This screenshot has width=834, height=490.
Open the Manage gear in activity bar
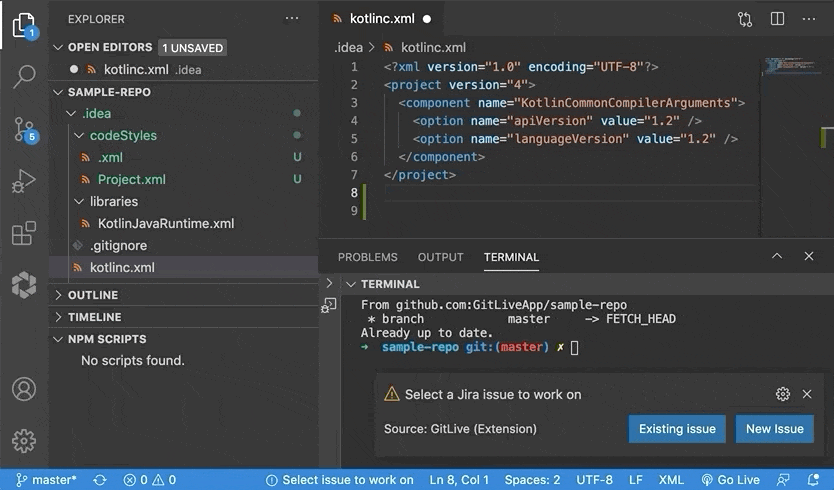(24, 441)
